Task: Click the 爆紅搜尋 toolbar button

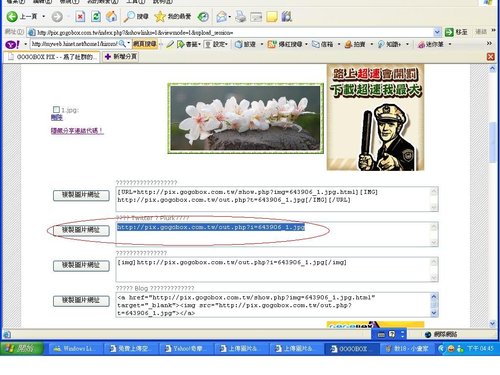Action: coord(285,44)
